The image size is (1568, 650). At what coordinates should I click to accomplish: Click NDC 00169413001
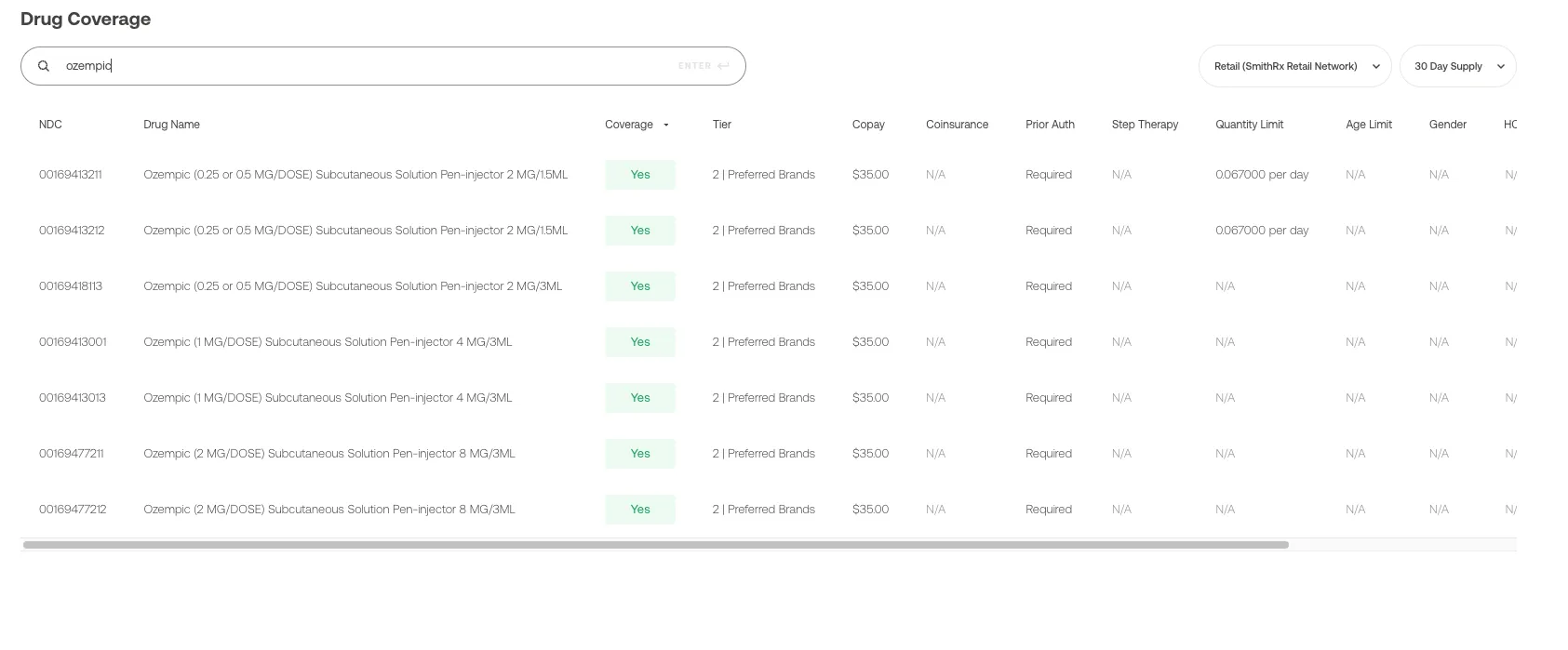pyautogui.click(x=73, y=342)
